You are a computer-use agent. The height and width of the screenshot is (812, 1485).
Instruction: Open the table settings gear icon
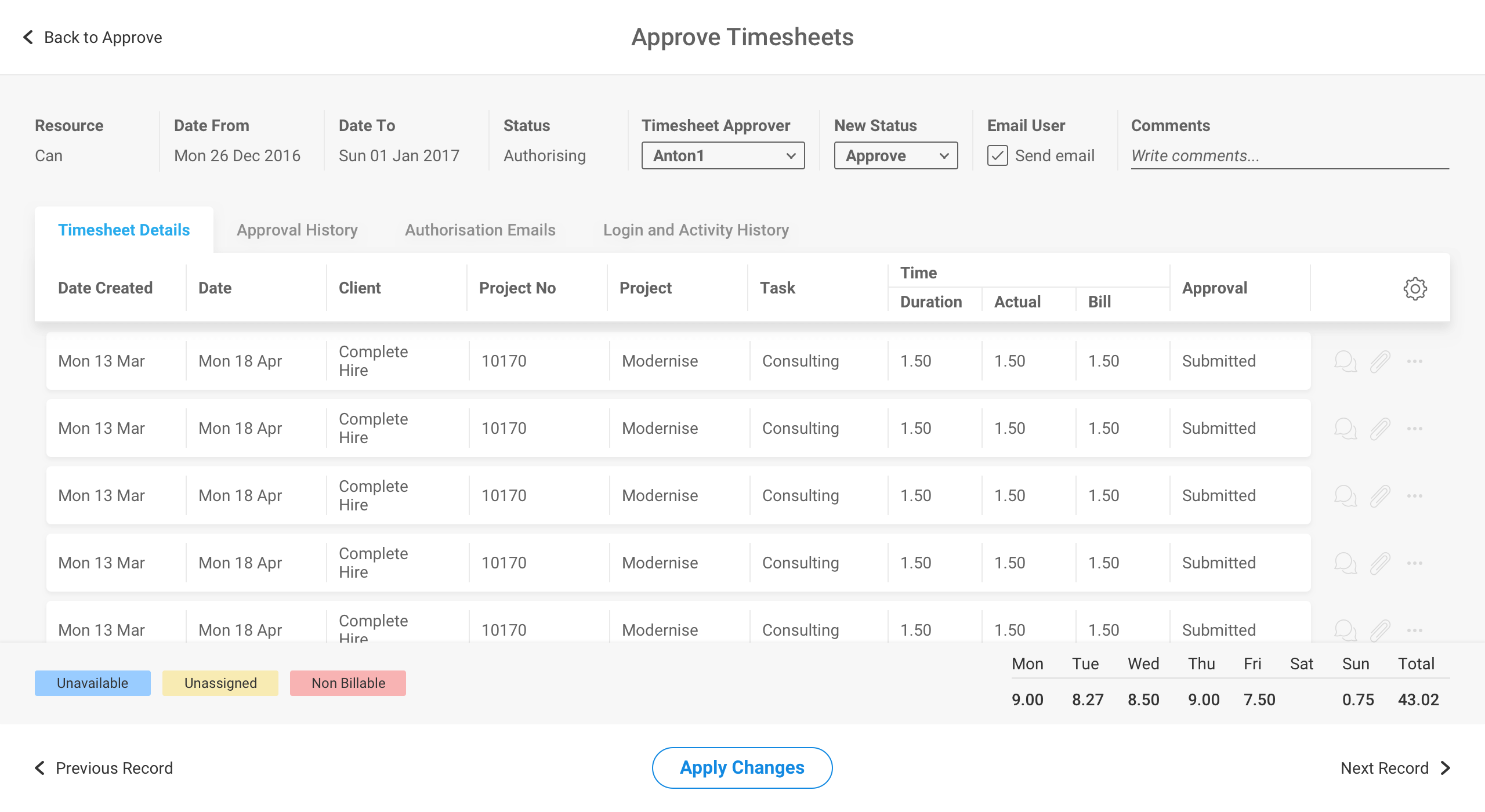click(x=1415, y=288)
